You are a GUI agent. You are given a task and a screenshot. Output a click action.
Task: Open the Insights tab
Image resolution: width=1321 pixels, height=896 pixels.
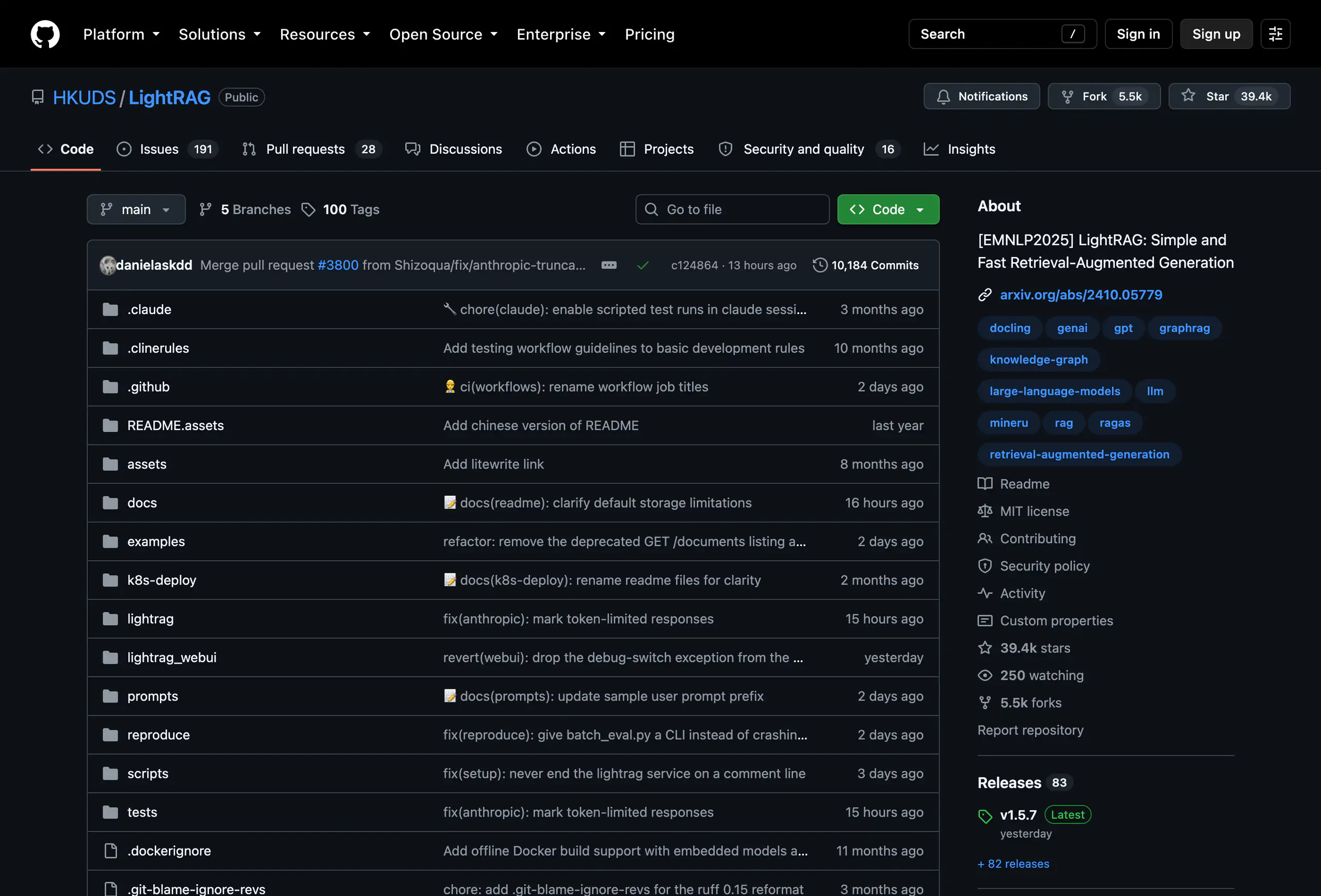pos(959,150)
